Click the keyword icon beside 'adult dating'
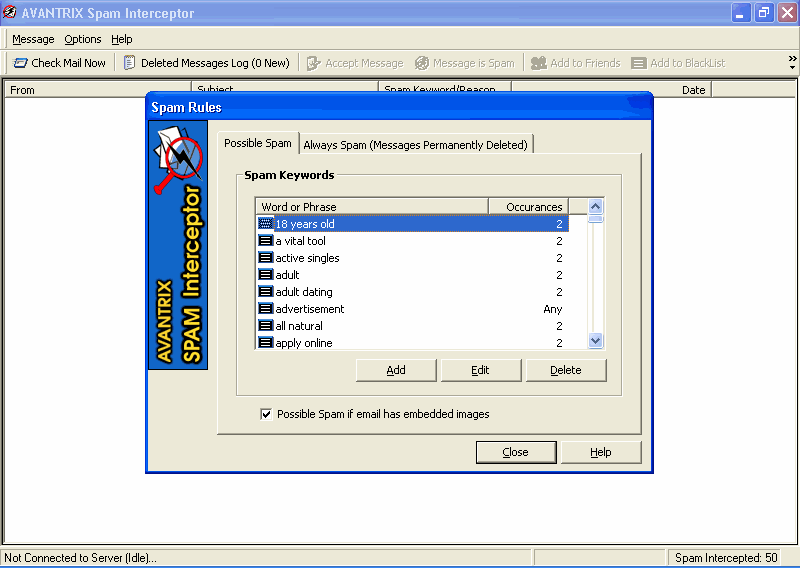 pyautogui.click(x=265, y=291)
